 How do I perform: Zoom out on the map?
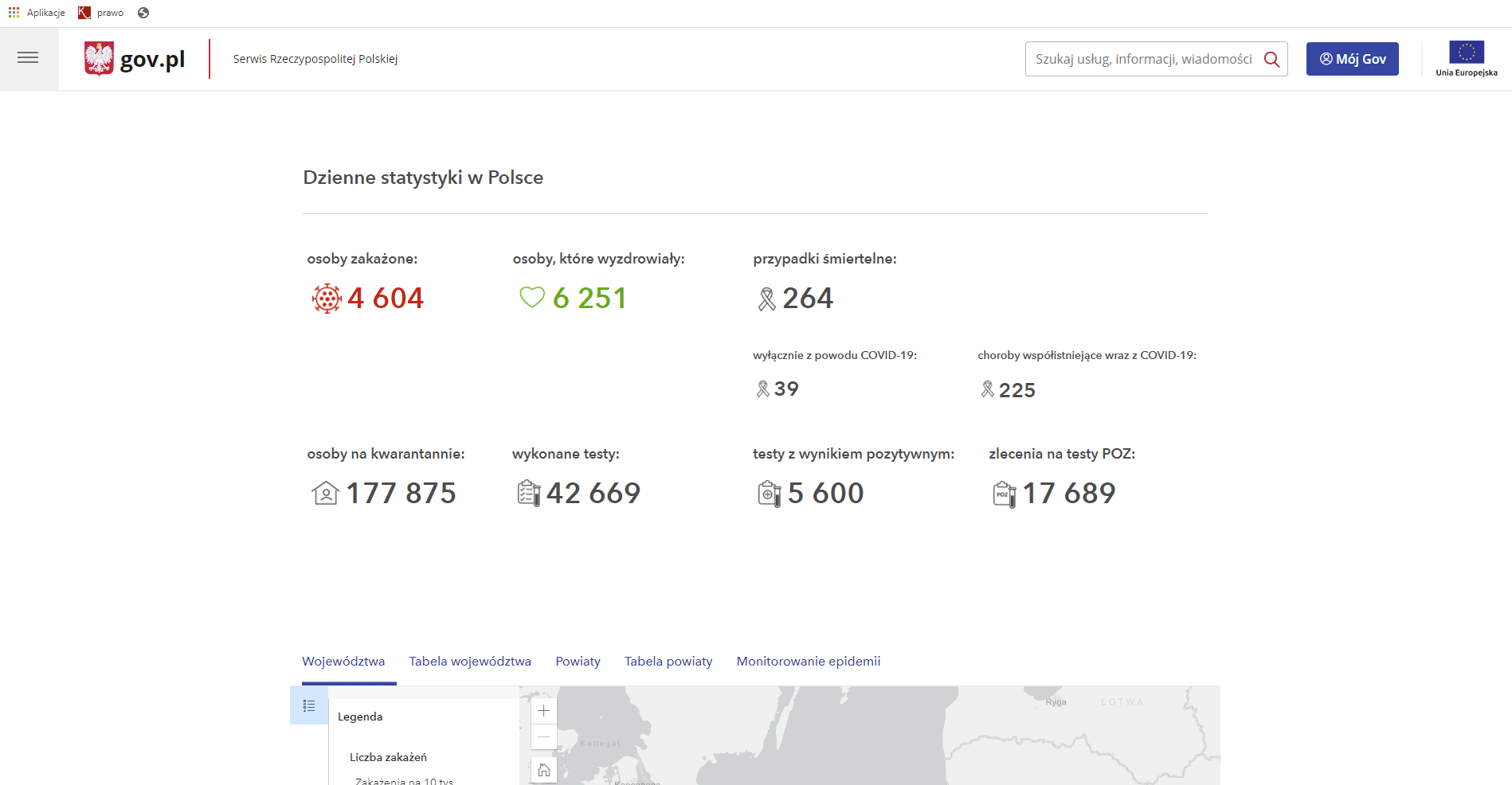tap(543, 737)
